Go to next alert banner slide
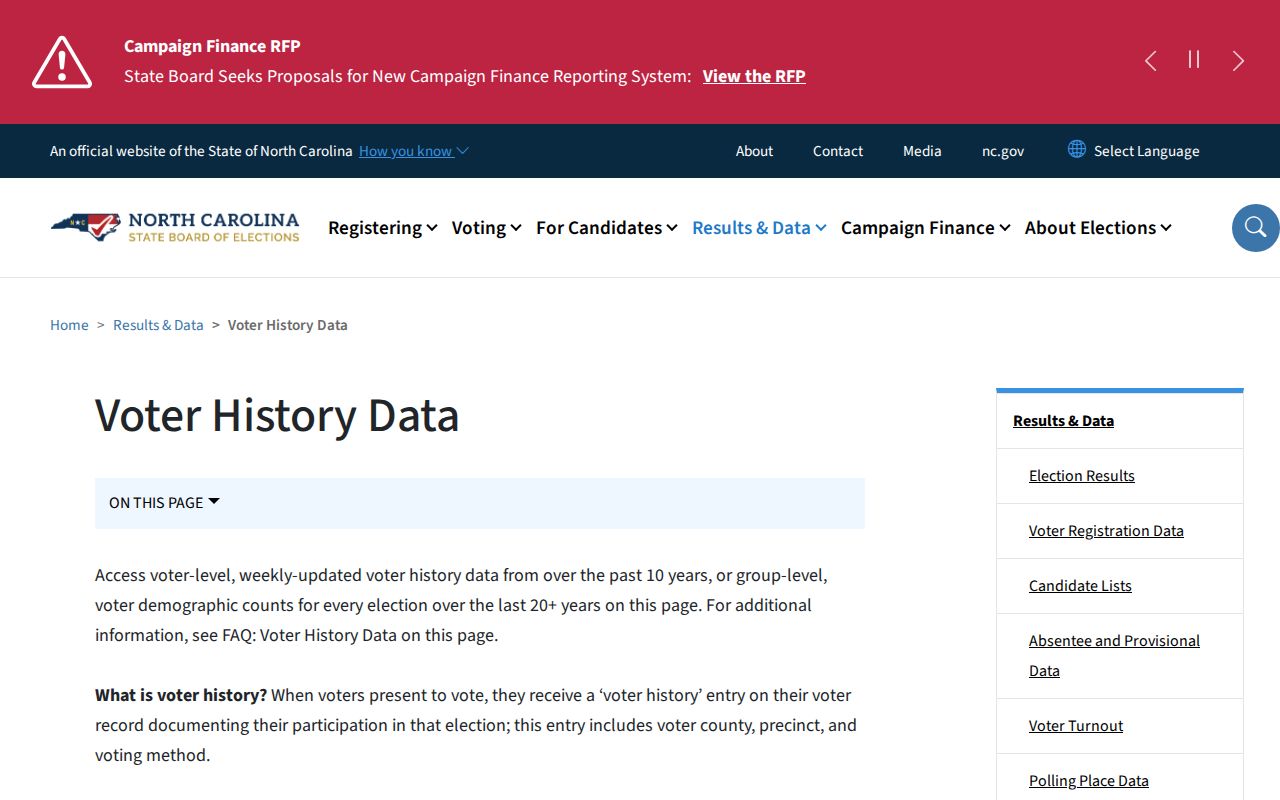Viewport: 1280px width, 800px height. (1238, 61)
